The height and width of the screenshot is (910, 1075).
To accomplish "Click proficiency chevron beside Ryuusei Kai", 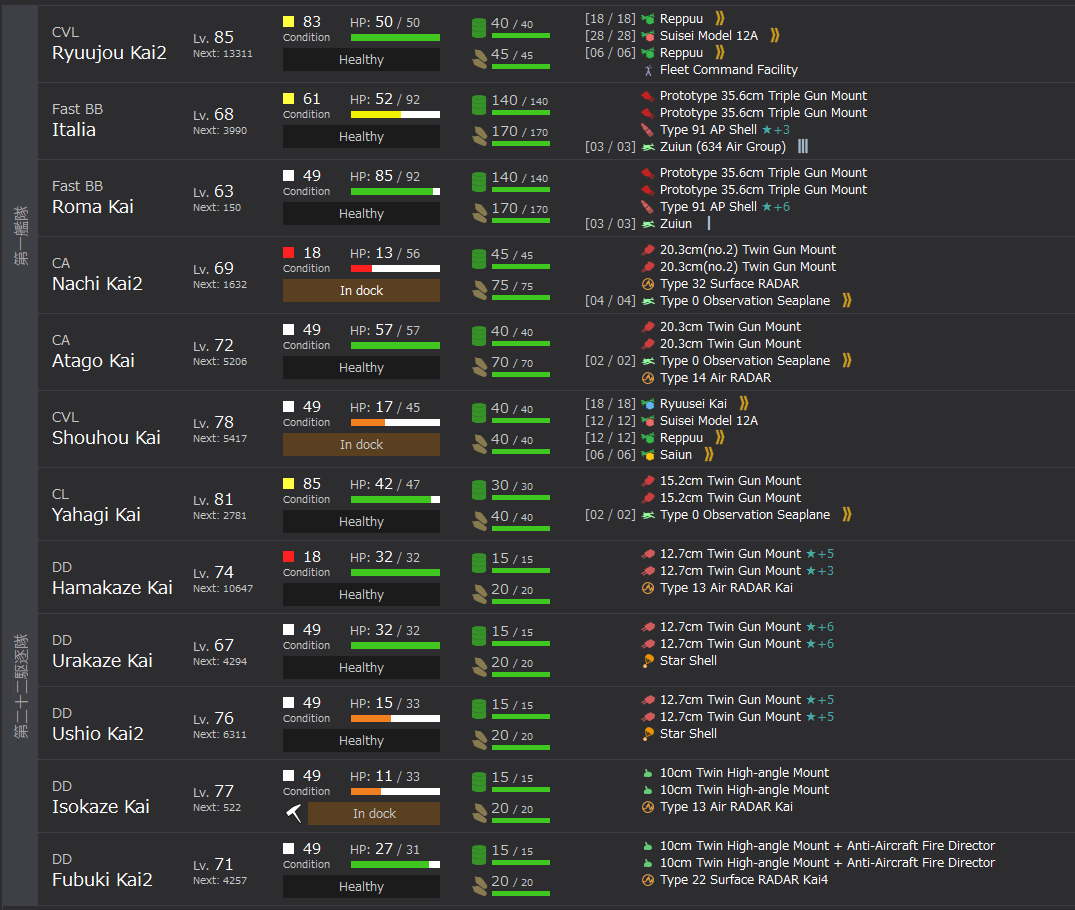I will click(x=744, y=404).
